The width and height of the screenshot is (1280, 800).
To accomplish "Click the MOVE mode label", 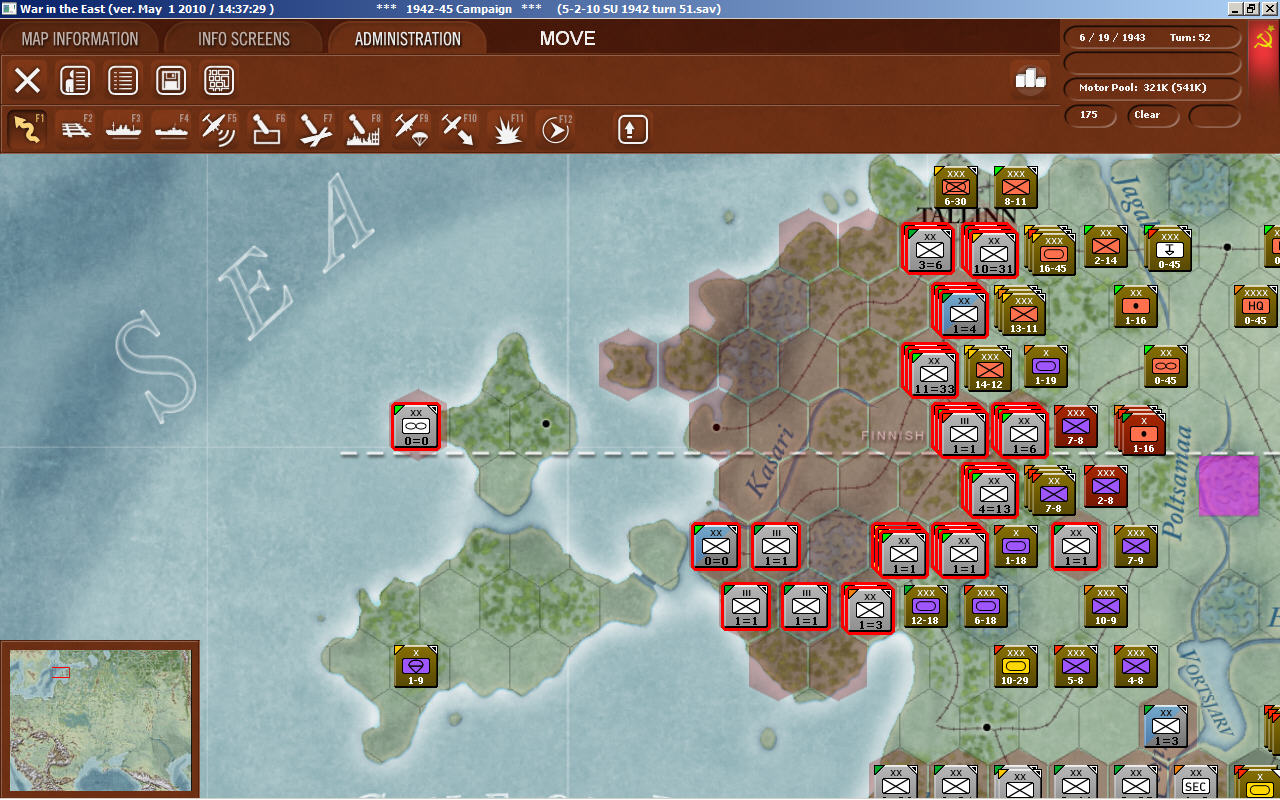I will (x=567, y=39).
